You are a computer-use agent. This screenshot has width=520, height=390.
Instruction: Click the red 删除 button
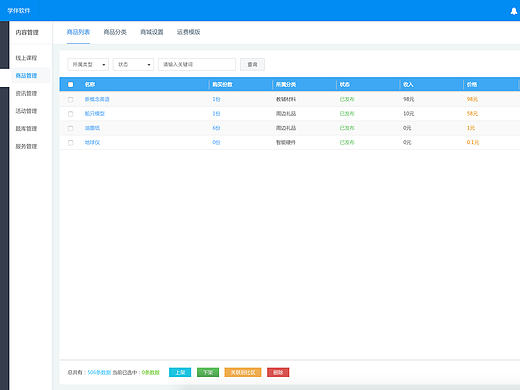[278, 372]
